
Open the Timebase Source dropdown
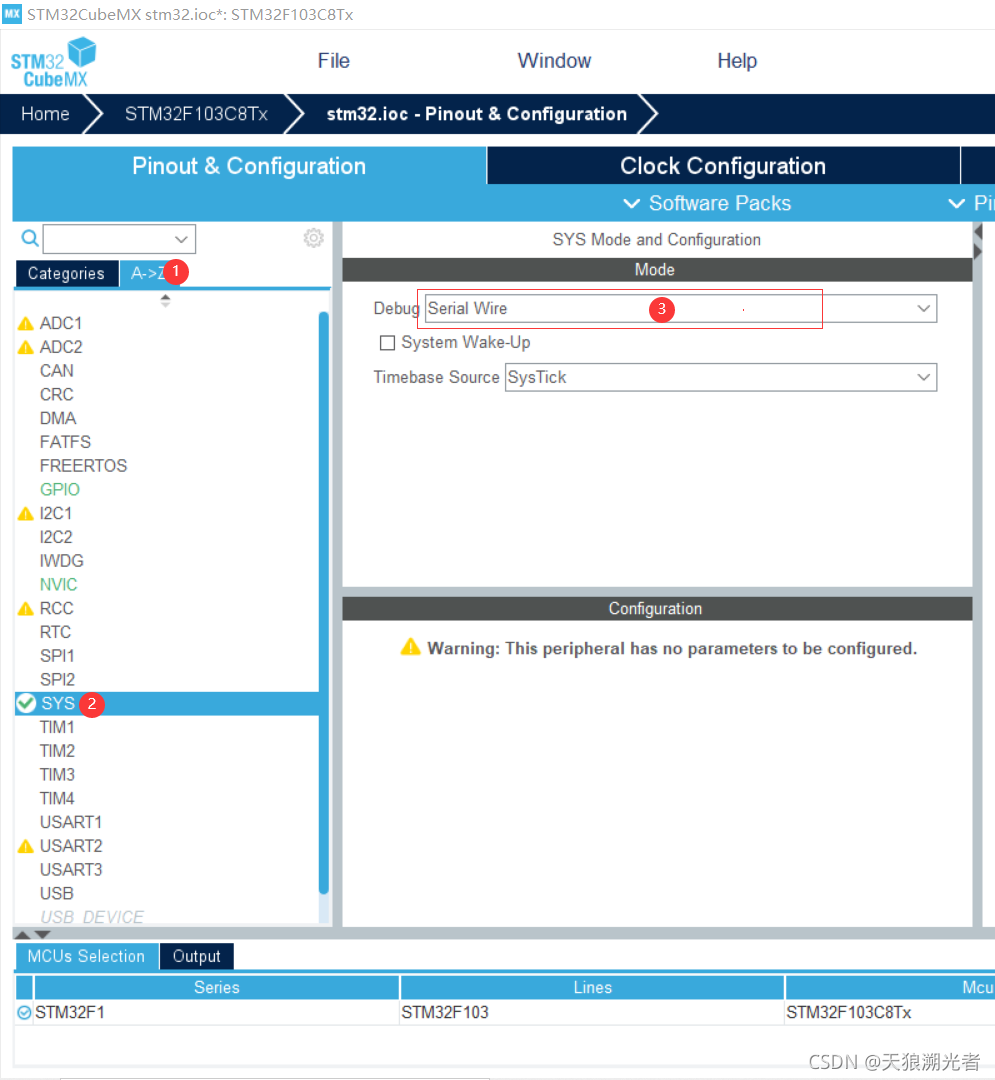tap(924, 377)
